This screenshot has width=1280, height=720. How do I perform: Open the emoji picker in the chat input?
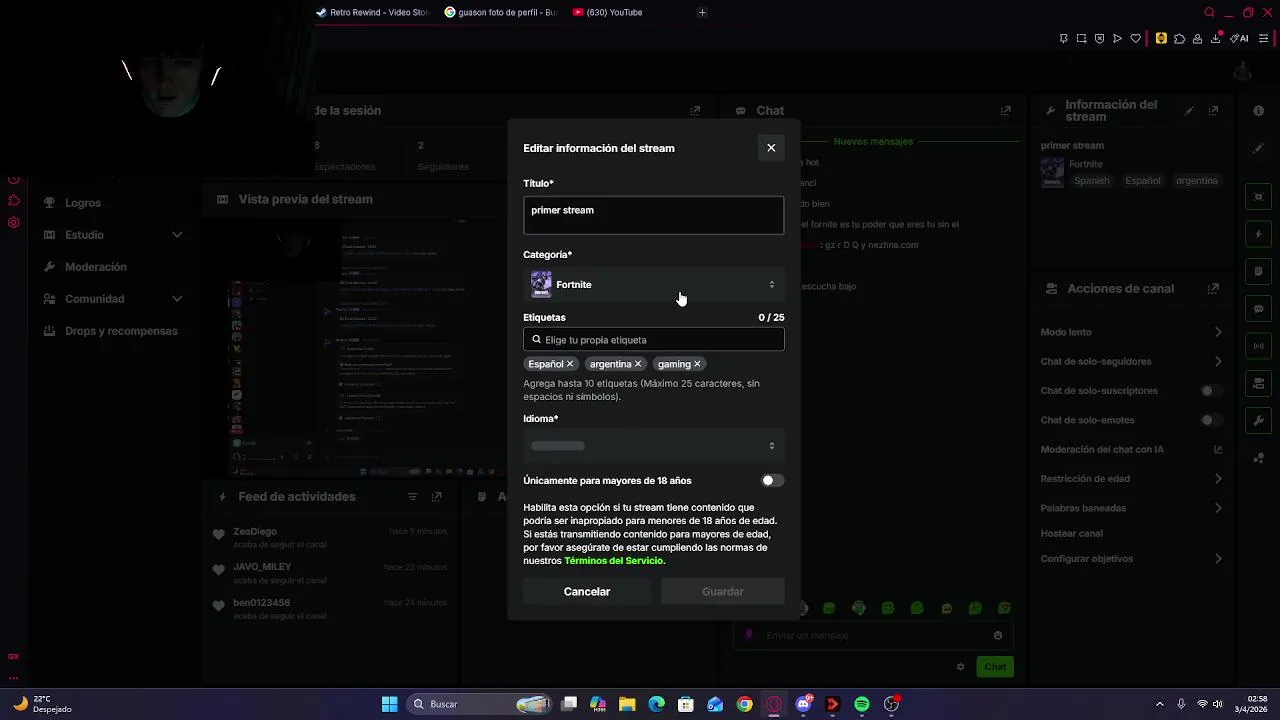(x=998, y=636)
